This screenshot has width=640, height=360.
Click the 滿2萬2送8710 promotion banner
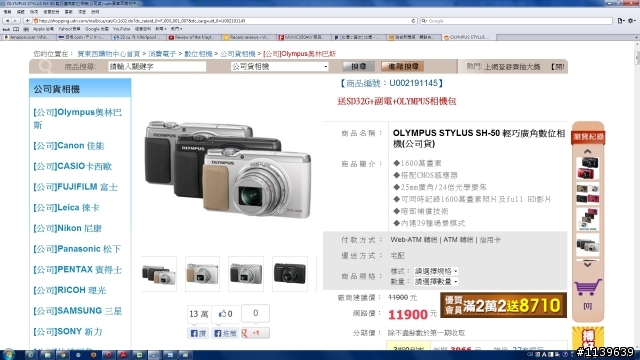(503, 305)
